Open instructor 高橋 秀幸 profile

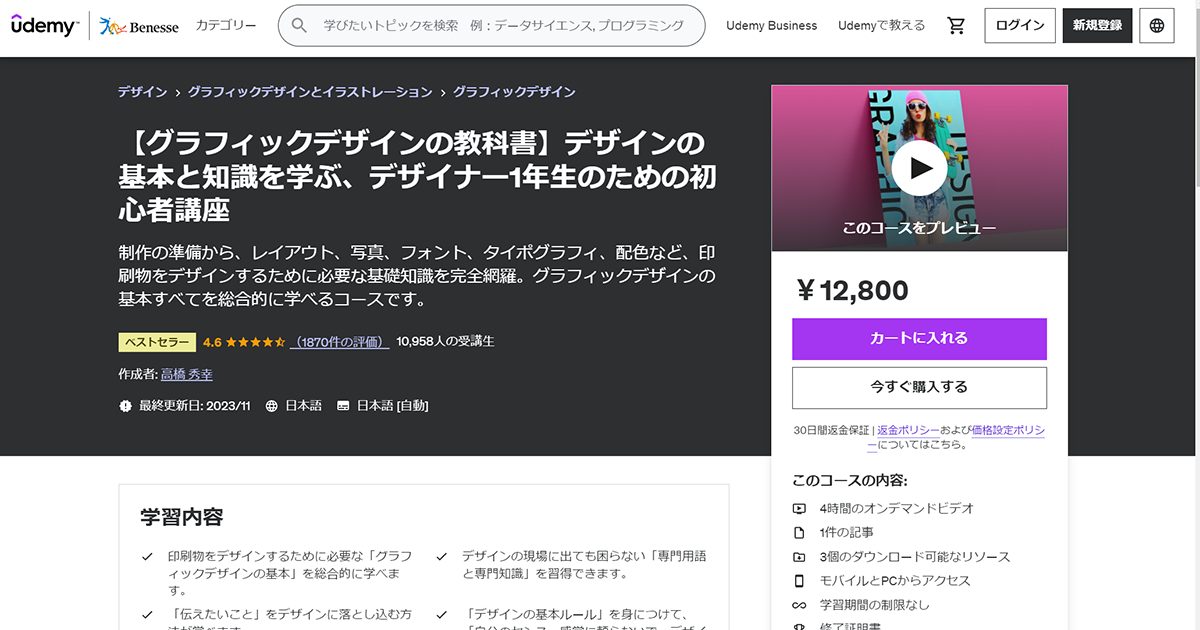(186, 374)
